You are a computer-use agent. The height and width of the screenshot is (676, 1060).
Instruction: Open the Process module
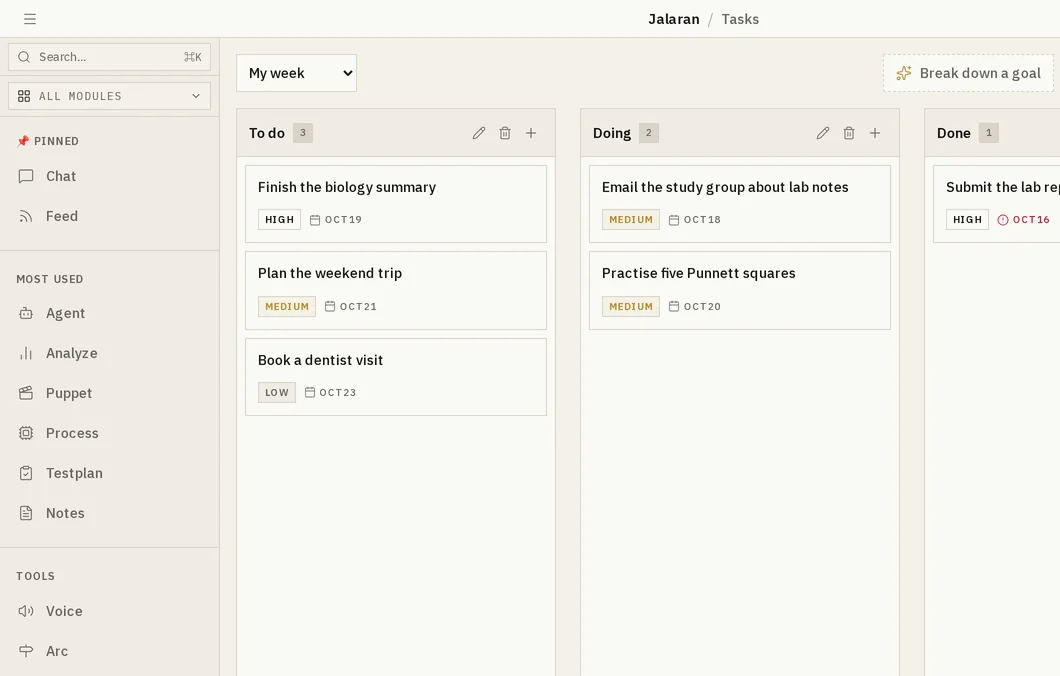tap(110, 433)
